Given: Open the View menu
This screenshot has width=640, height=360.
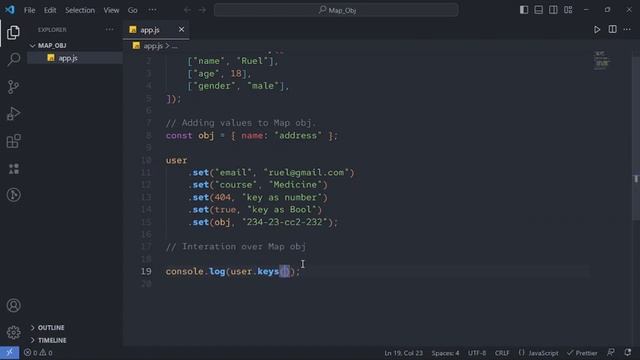Looking at the screenshot, I should [x=111, y=10].
